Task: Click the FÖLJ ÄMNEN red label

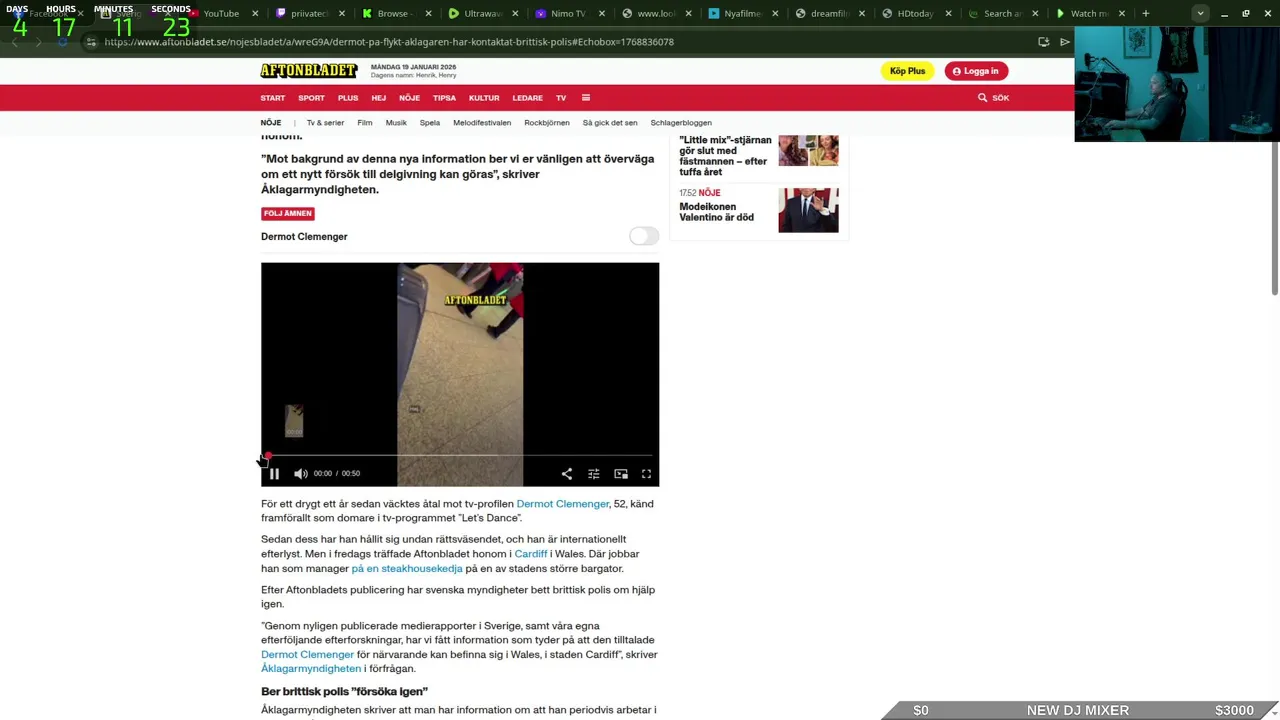Action: click(x=288, y=213)
